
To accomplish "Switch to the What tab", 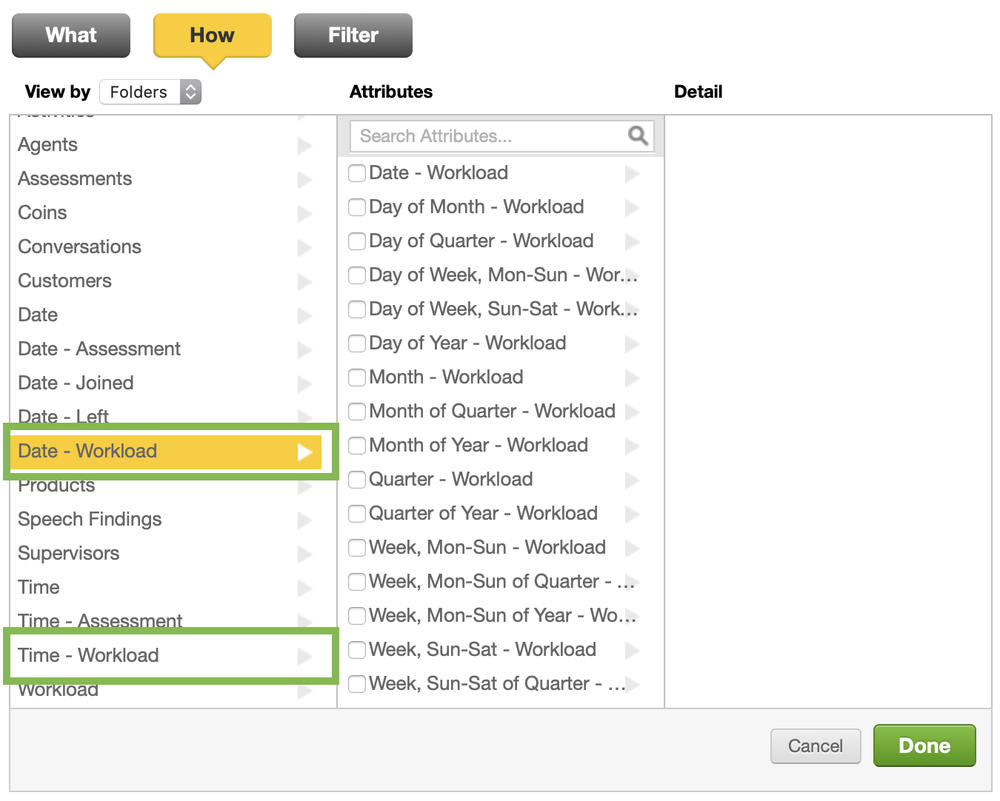I will (x=70, y=35).
